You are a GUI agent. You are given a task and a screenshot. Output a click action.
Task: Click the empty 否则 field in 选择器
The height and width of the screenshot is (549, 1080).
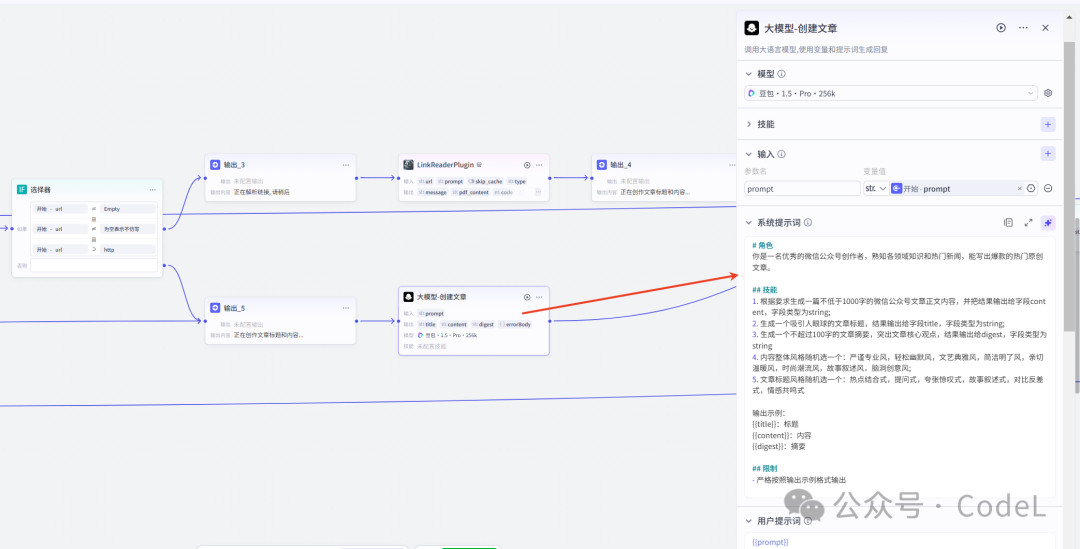[94, 265]
